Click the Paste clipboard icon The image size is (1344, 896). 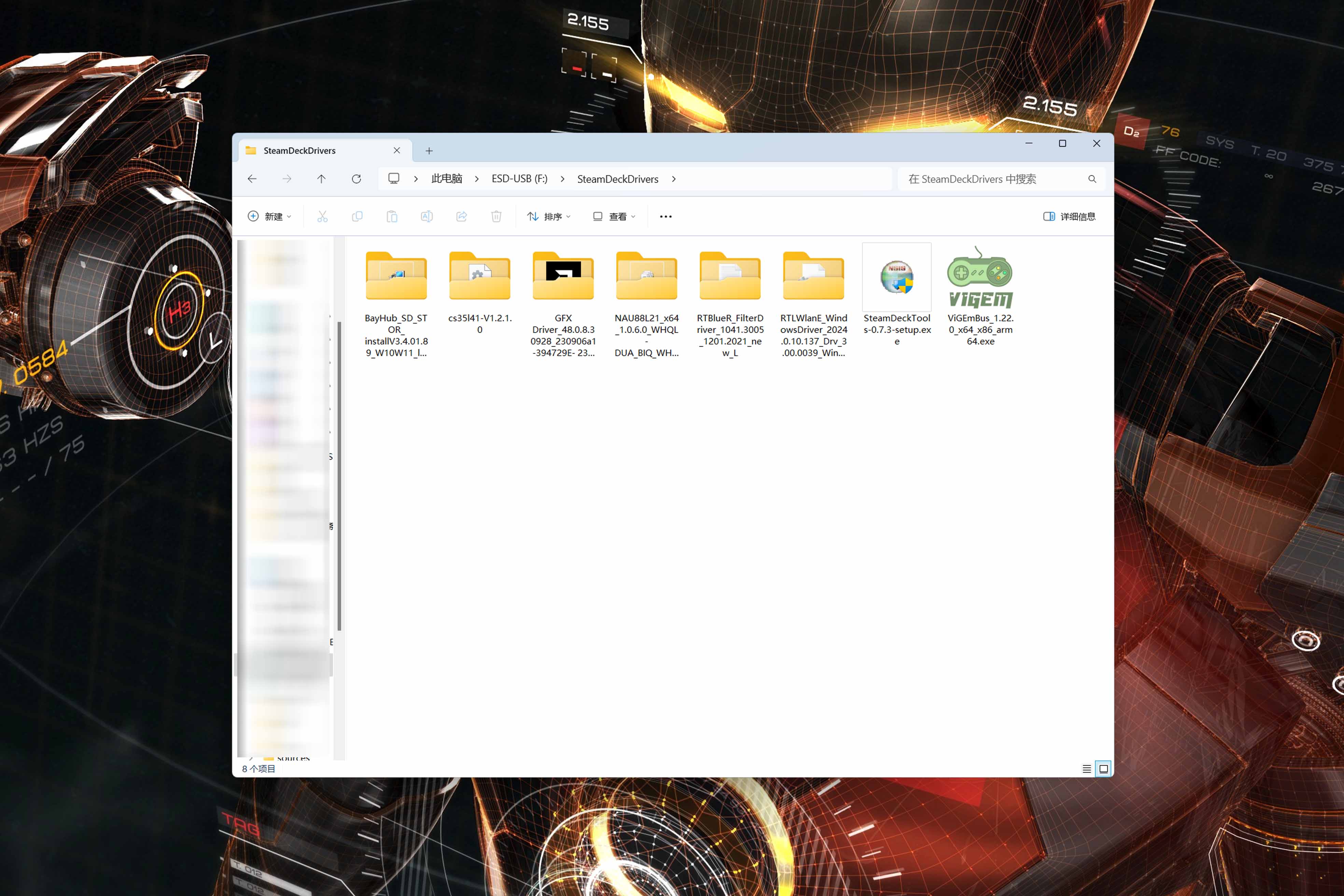pyautogui.click(x=392, y=216)
